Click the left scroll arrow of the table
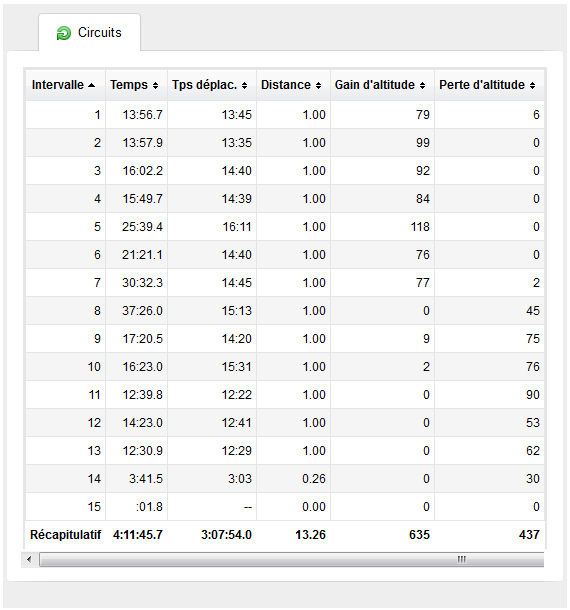 tap(29, 559)
